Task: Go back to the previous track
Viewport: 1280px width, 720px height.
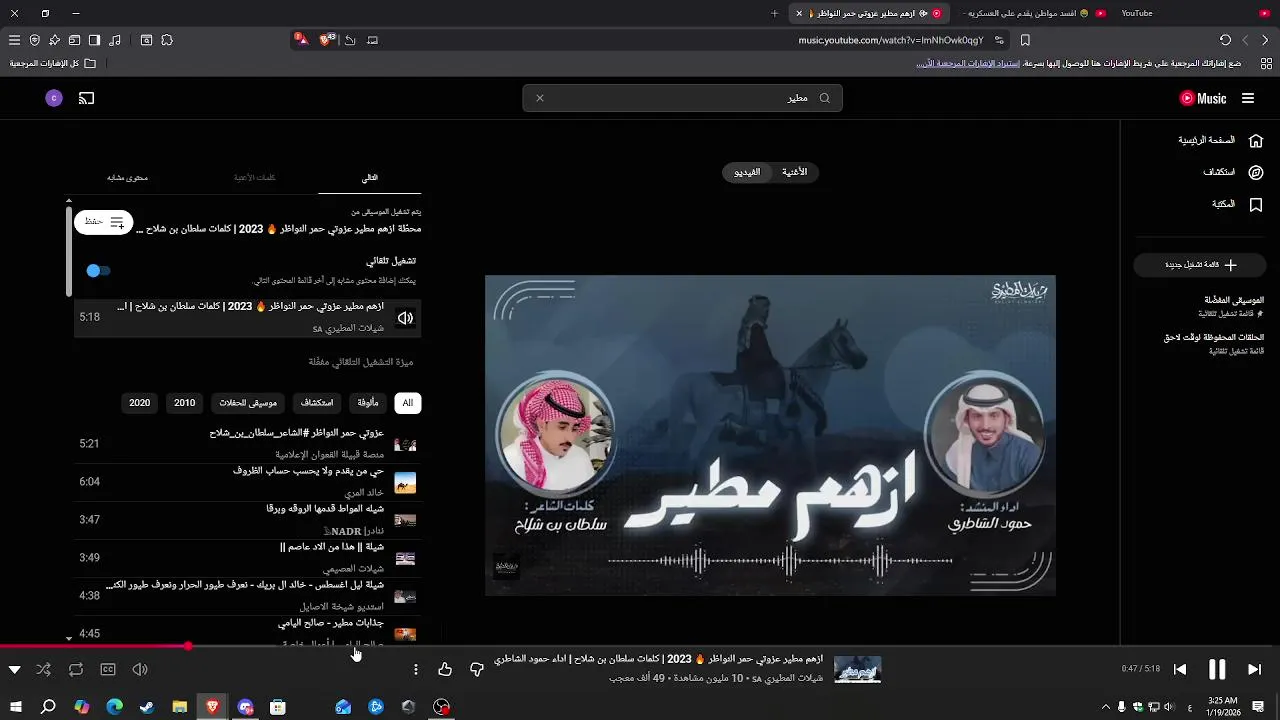Action: (1180, 669)
